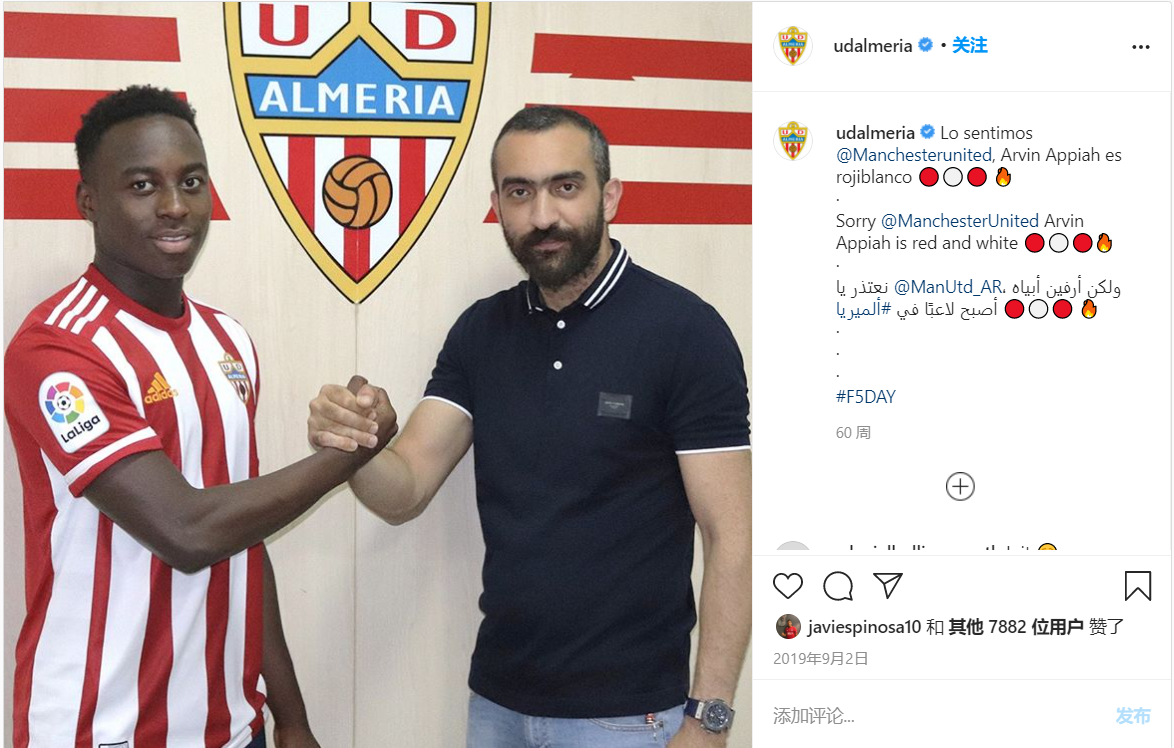View javiespinosa10's profile from the likes line
The width and height of the screenshot is (1174, 748).
(x=864, y=627)
